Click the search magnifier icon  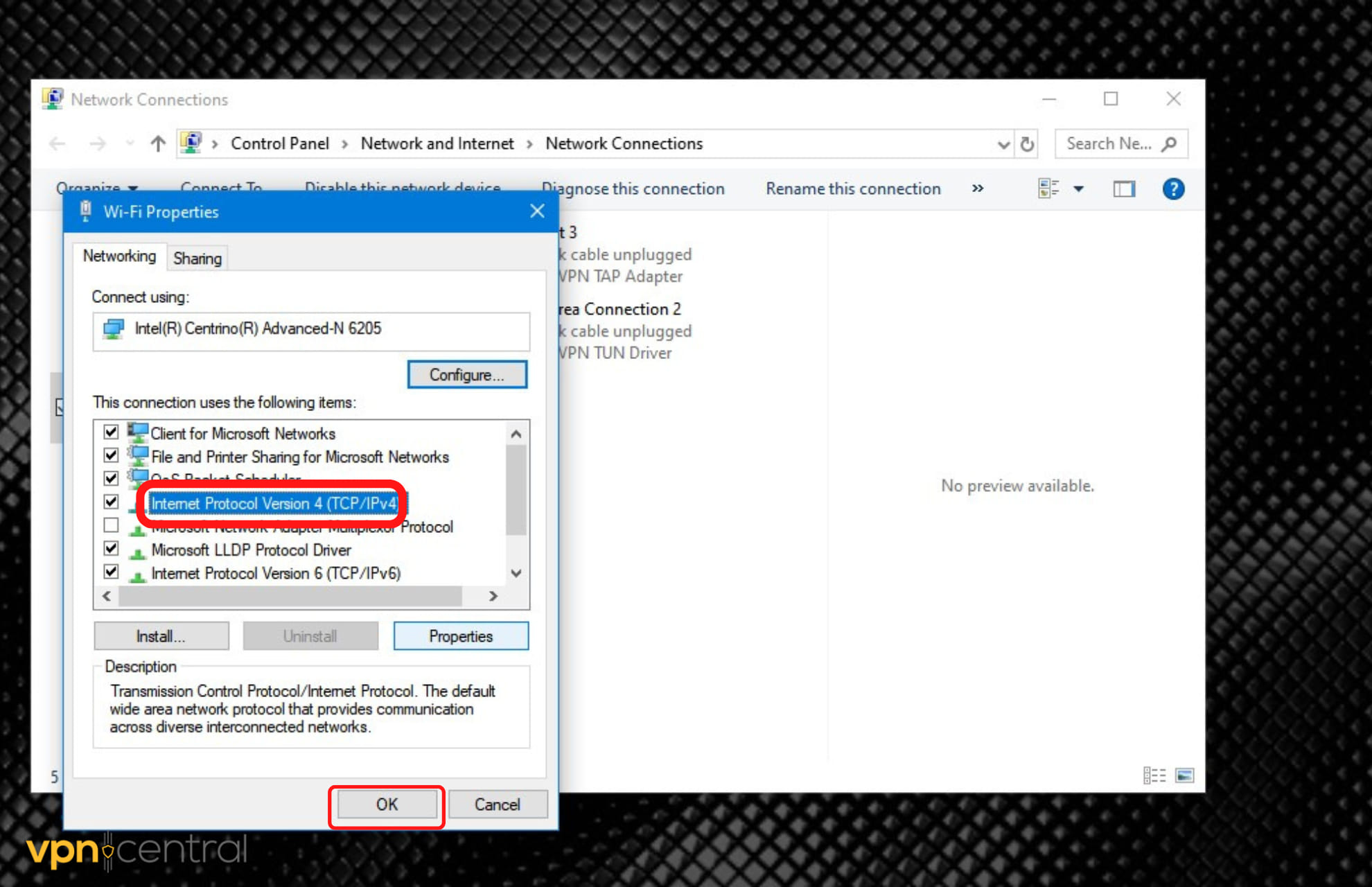(1170, 144)
